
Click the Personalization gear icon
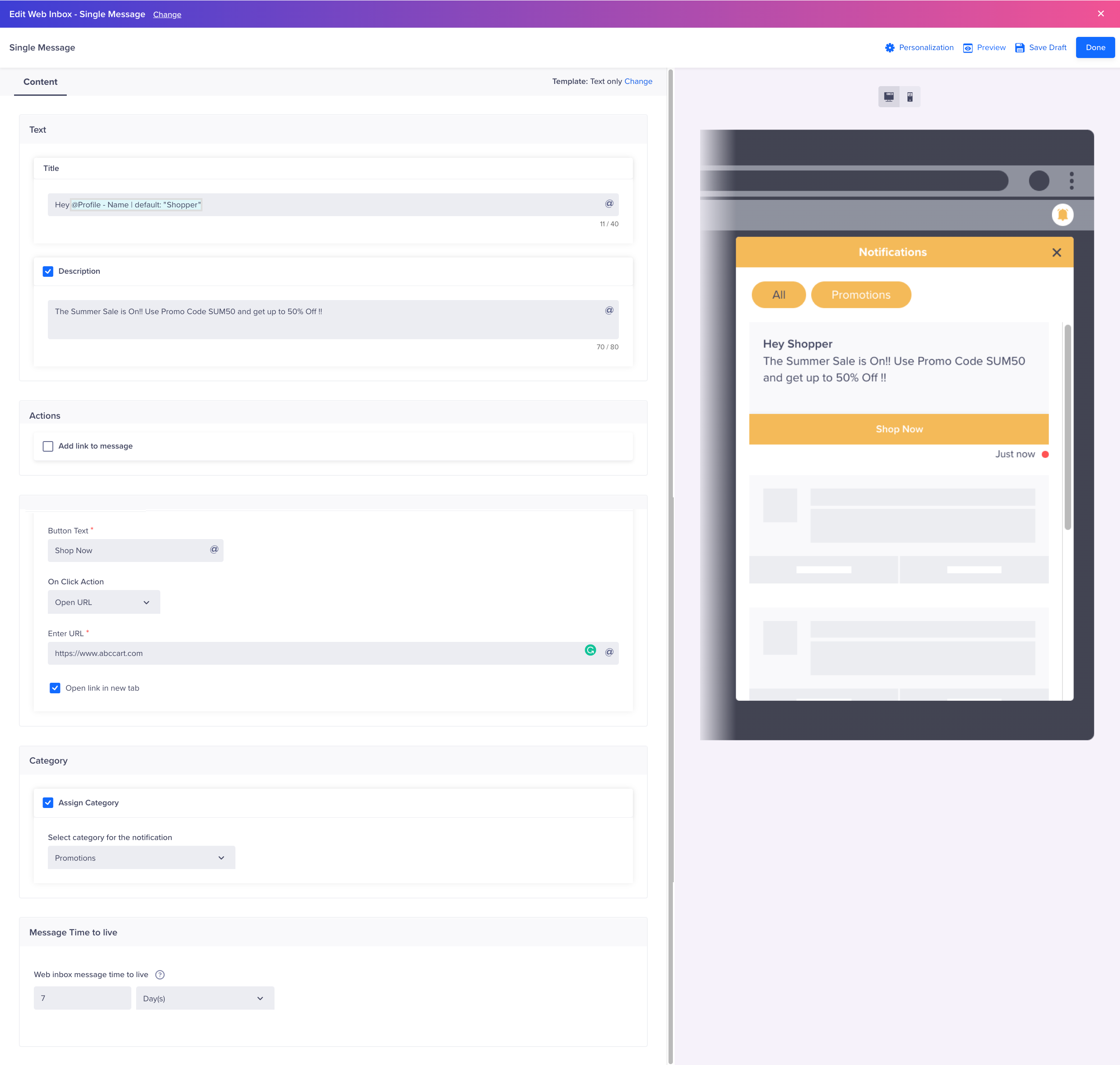point(889,48)
